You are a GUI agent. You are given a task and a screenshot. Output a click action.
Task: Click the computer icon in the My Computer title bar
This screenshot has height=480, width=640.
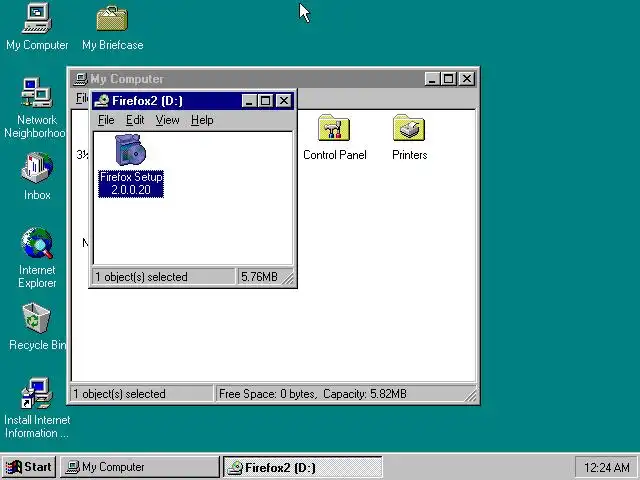point(81,79)
